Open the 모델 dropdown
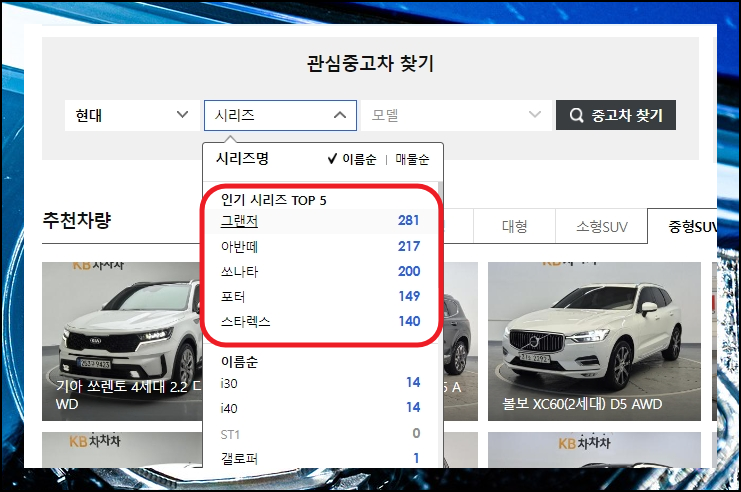This screenshot has height=492, width=741. (x=456, y=115)
